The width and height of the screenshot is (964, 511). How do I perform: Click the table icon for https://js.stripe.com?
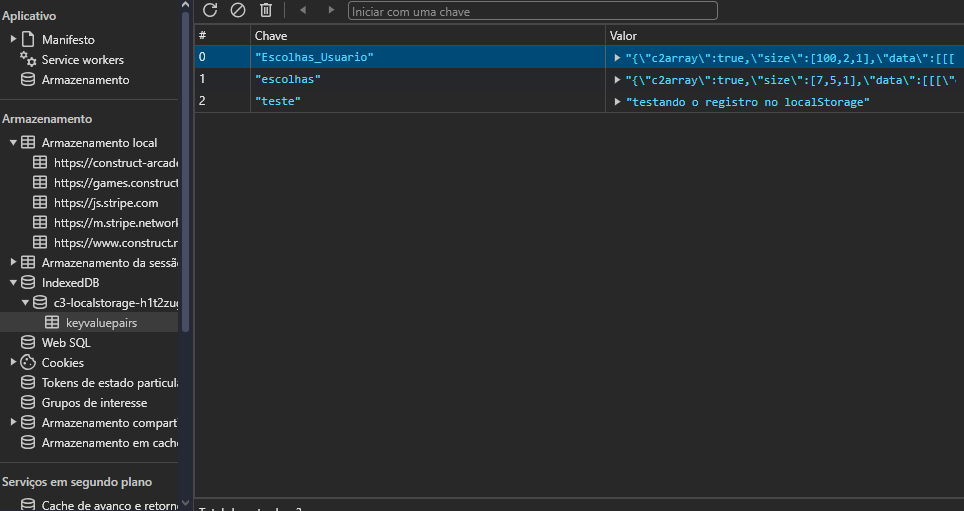40,202
